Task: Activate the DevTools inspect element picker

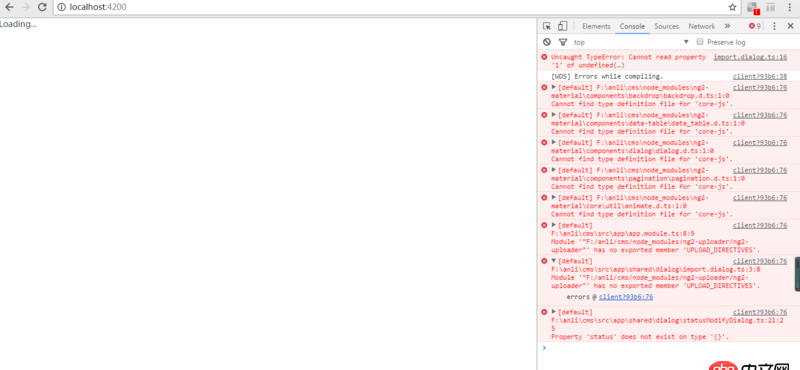Action: [x=547, y=26]
